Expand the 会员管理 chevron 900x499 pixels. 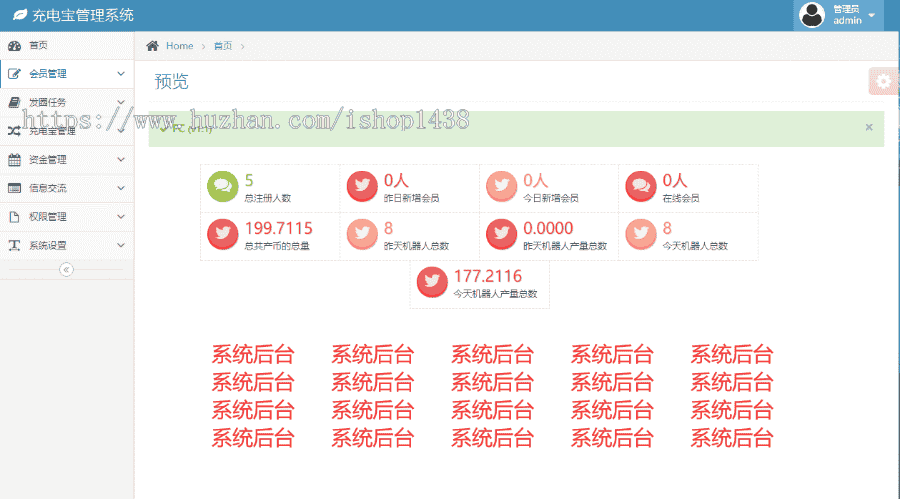tap(121, 74)
